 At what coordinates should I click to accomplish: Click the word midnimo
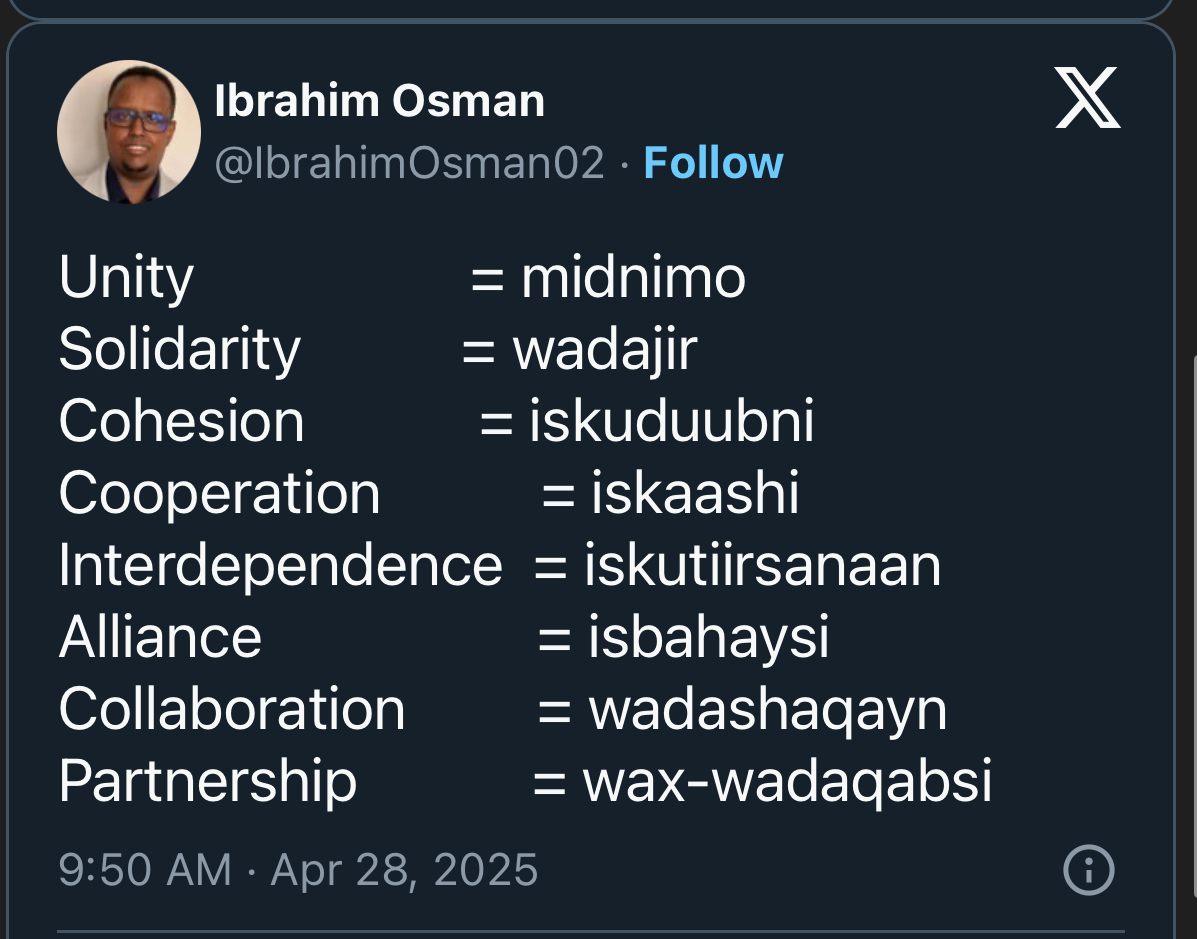point(633,278)
